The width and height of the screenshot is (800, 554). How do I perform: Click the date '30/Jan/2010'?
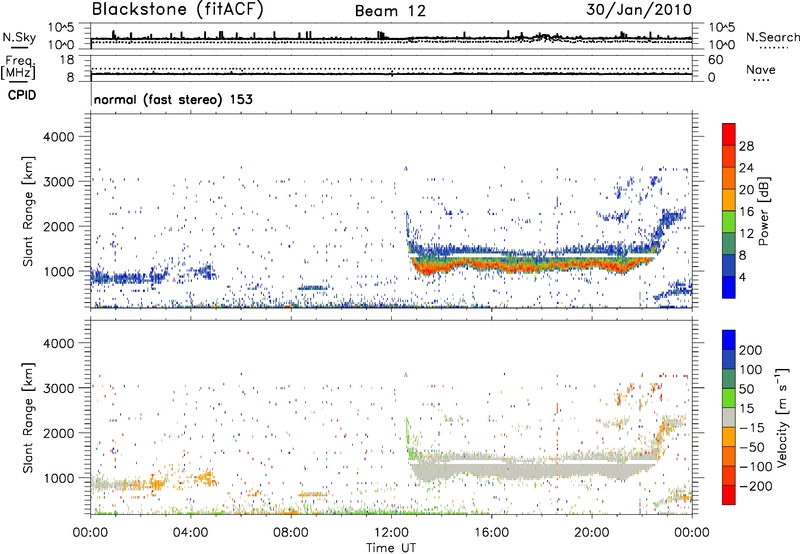click(x=639, y=10)
